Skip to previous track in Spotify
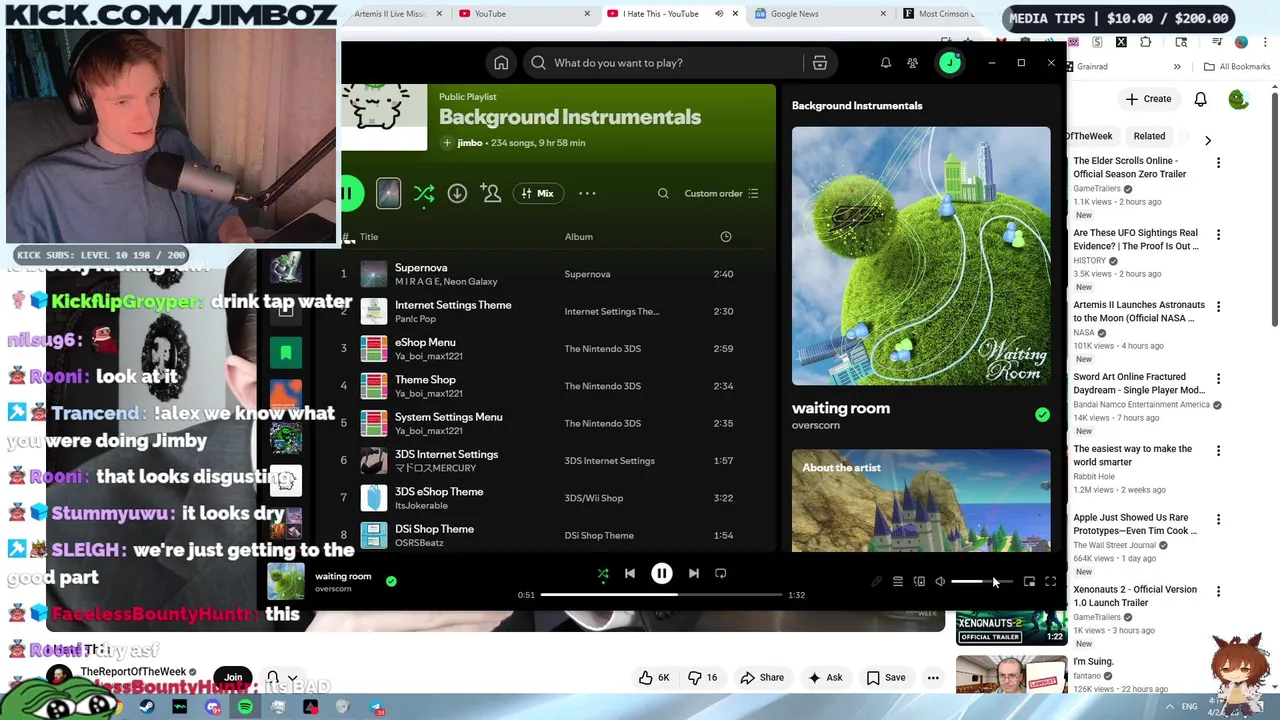Image resolution: width=1280 pixels, height=720 pixels. [x=630, y=573]
